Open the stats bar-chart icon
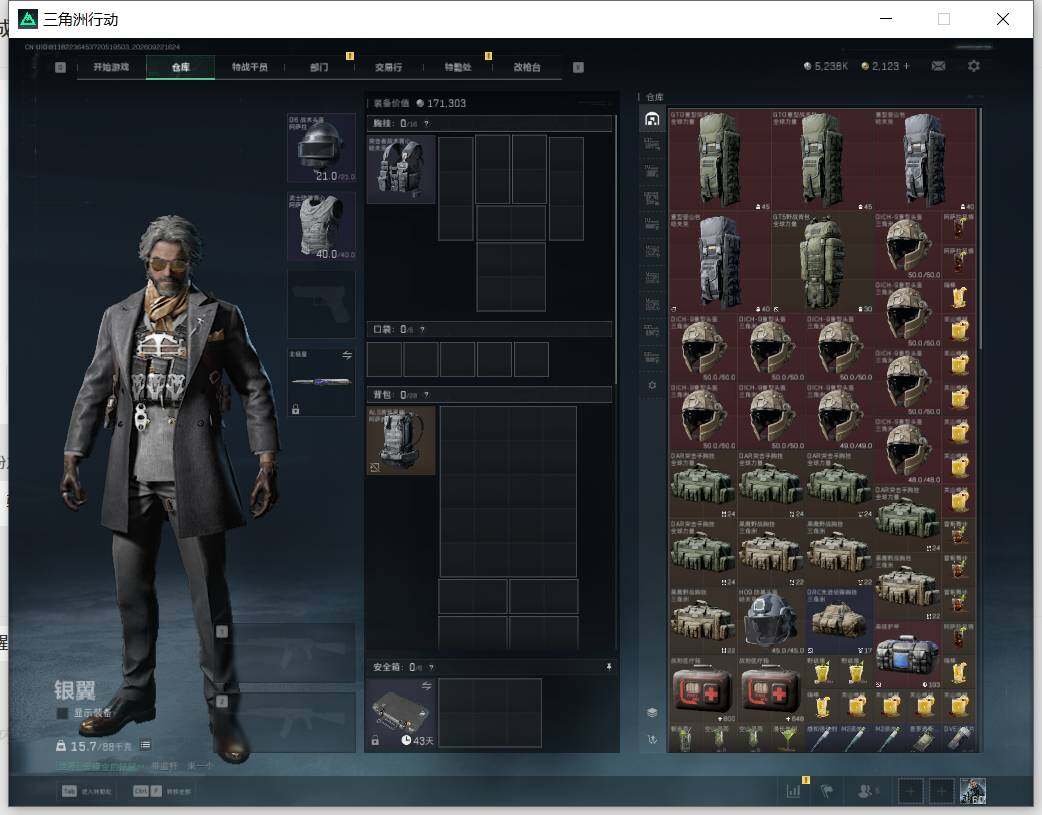This screenshot has height=815, width=1042. 793,791
